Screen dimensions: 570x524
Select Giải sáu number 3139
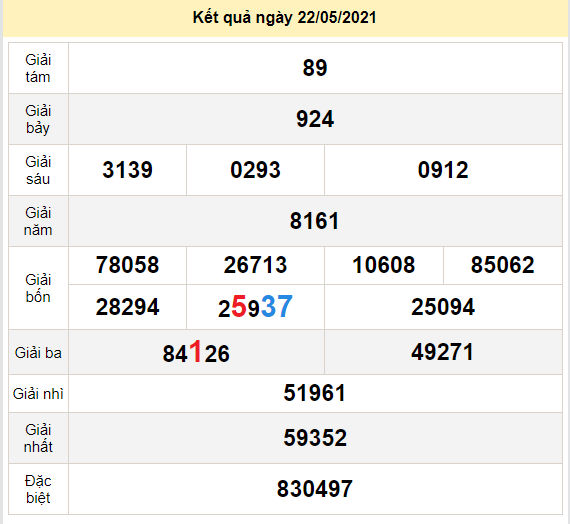(127, 170)
